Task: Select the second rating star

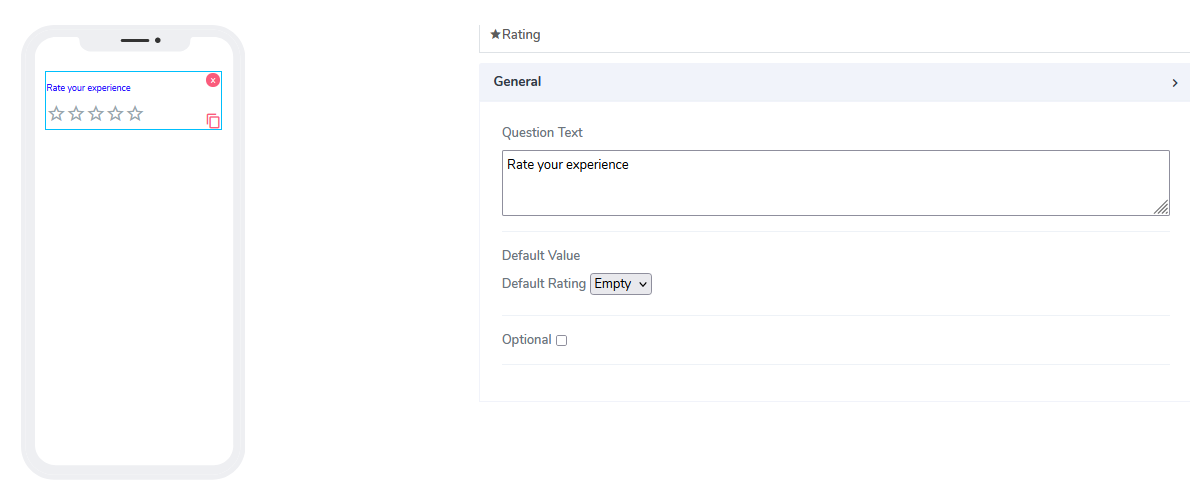Action: pos(76,114)
